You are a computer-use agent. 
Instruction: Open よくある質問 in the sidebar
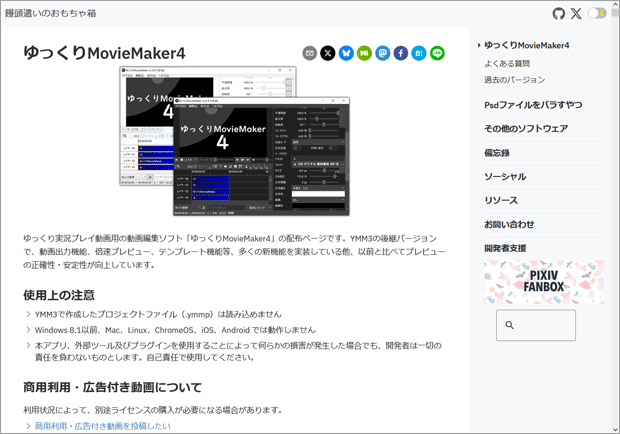(507, 64)
